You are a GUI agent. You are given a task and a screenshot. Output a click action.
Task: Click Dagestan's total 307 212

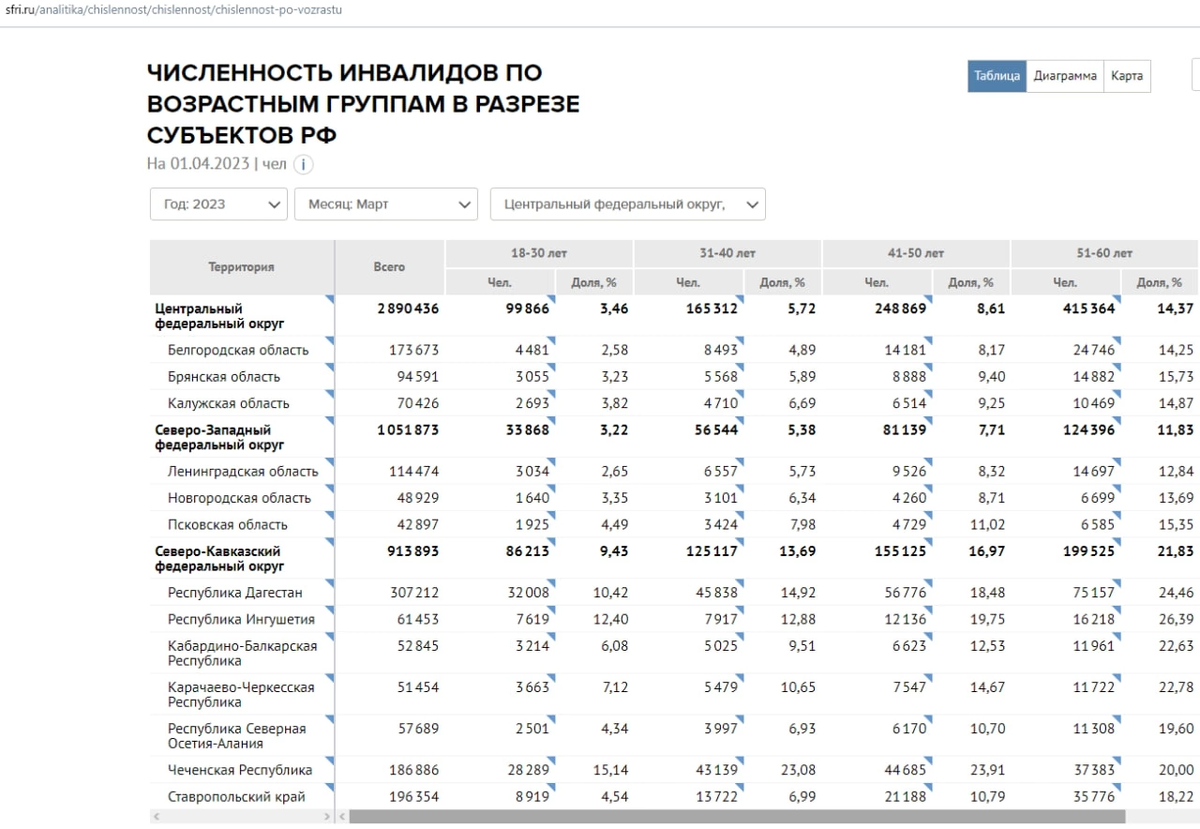414,592
